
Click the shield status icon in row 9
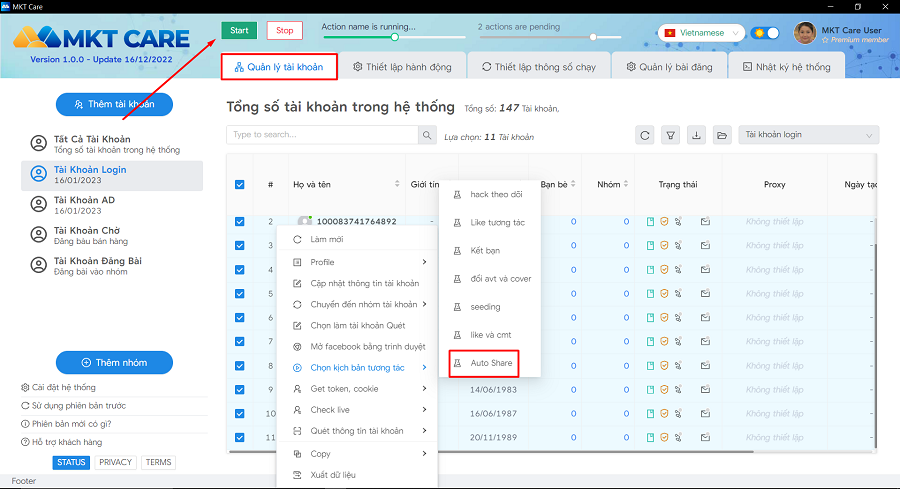664,389
